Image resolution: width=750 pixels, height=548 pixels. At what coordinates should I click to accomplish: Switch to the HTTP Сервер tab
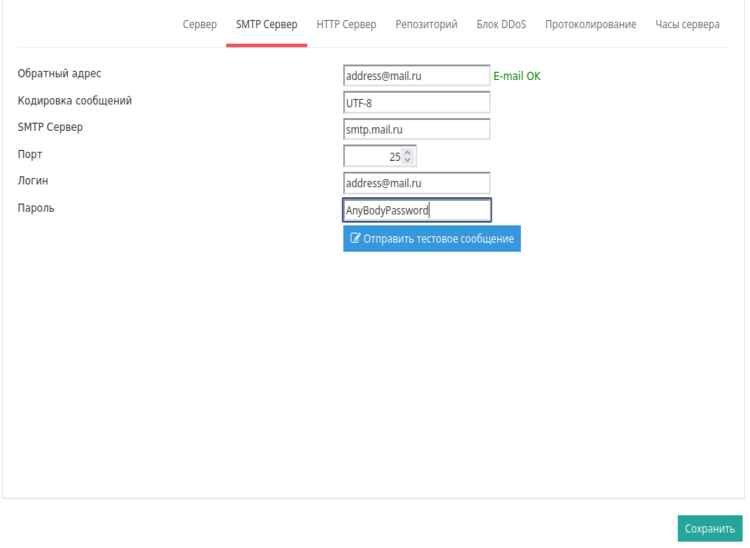346,24
